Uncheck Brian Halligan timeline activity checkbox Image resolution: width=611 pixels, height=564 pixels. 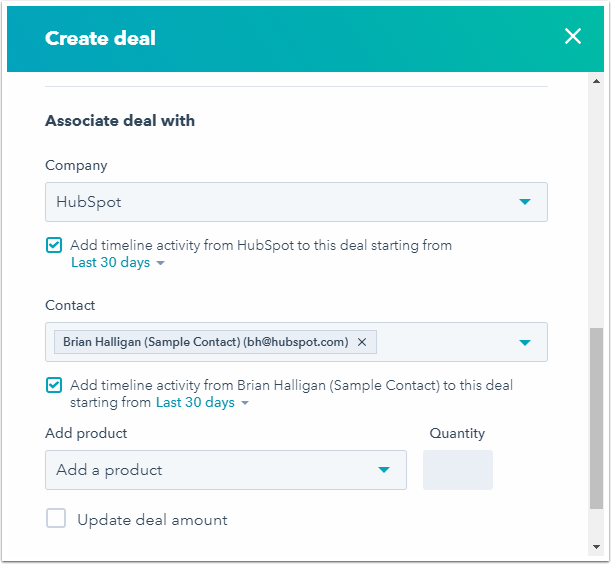point(54,385)
